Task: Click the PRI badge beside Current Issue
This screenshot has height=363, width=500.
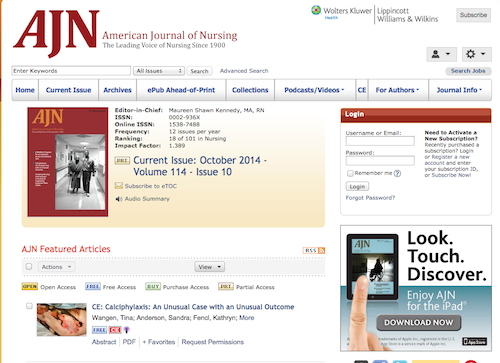Action: click(x=122, y=161)
